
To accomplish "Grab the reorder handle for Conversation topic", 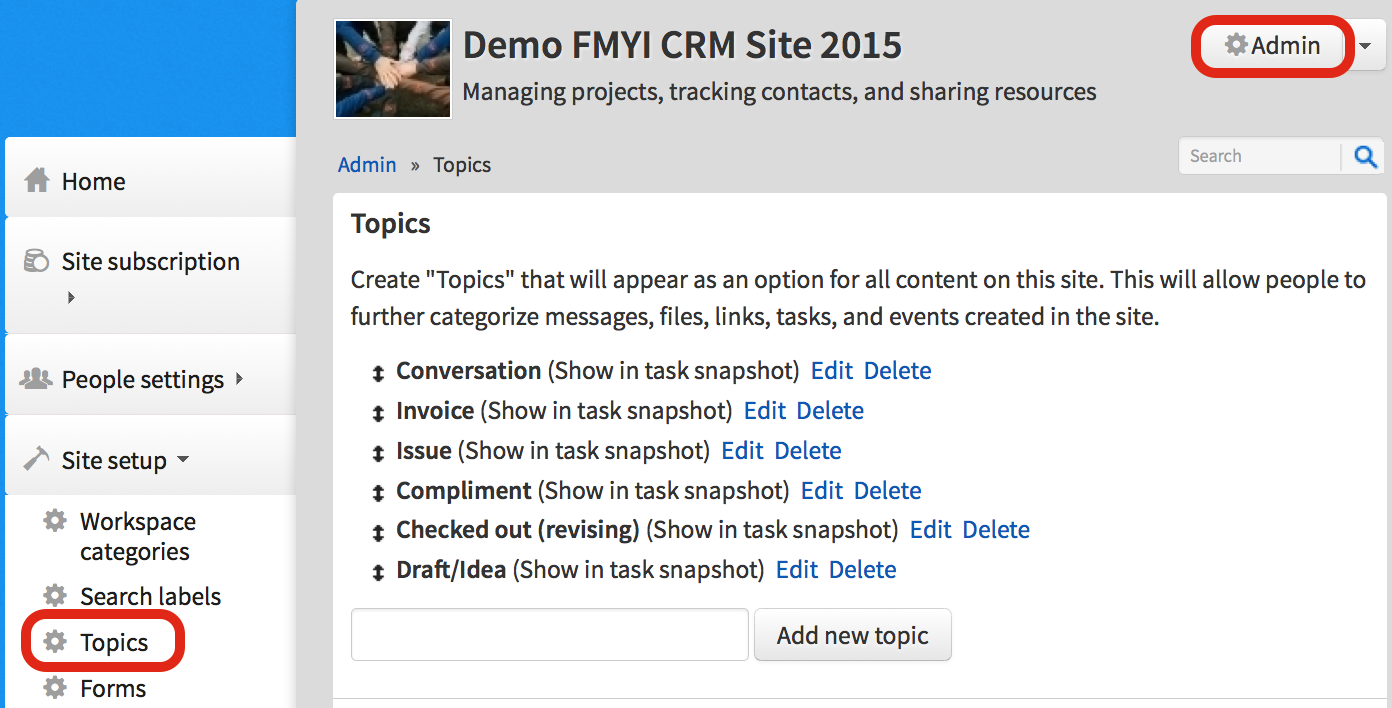I will point(378,373).
